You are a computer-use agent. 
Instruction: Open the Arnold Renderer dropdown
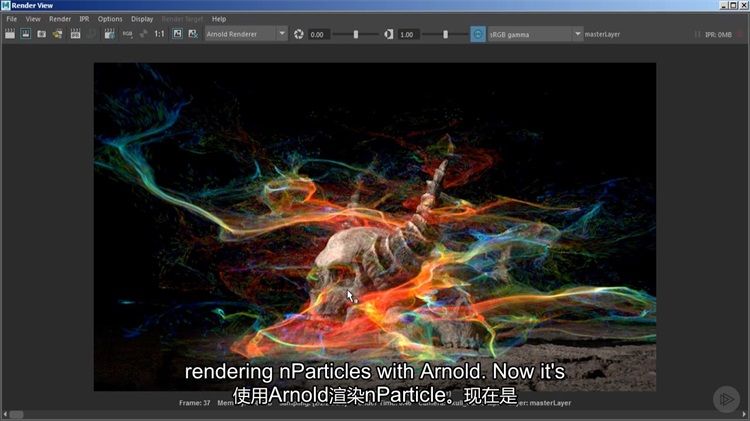tap(246, 34)
